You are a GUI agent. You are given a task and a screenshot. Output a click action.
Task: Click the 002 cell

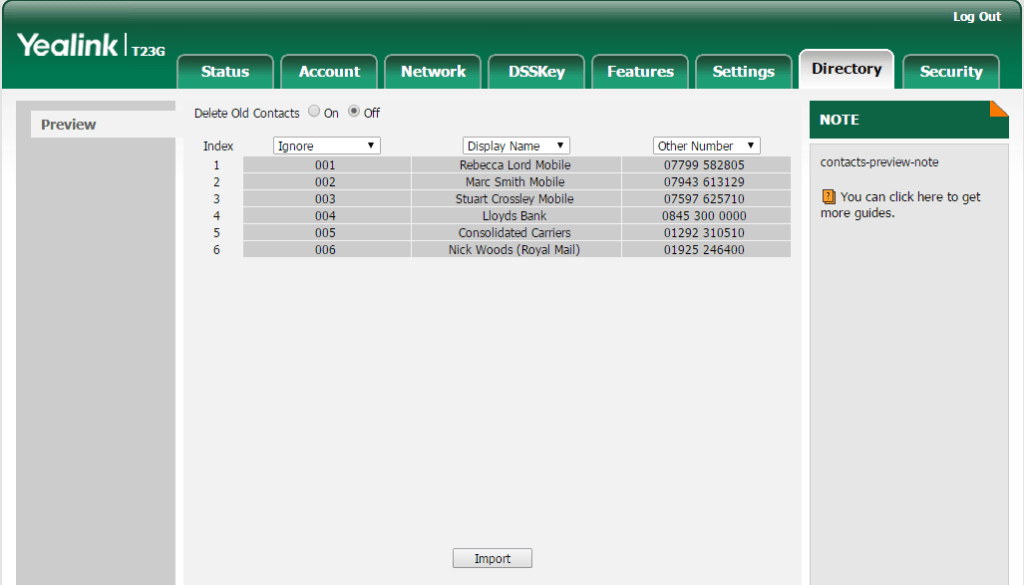pyautogui.click(x=327, y=182)
